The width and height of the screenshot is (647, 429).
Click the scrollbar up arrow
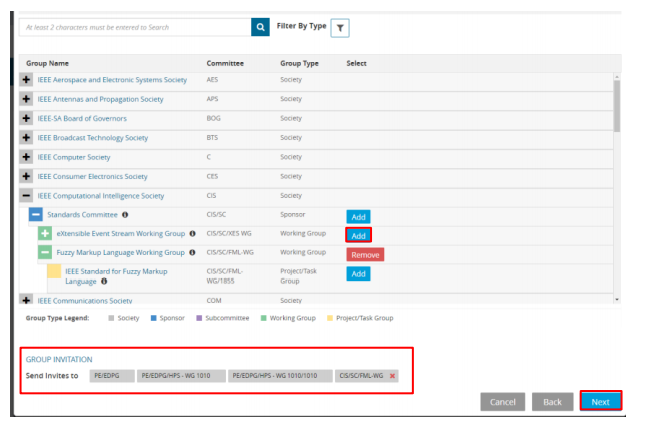pos(617,77)
